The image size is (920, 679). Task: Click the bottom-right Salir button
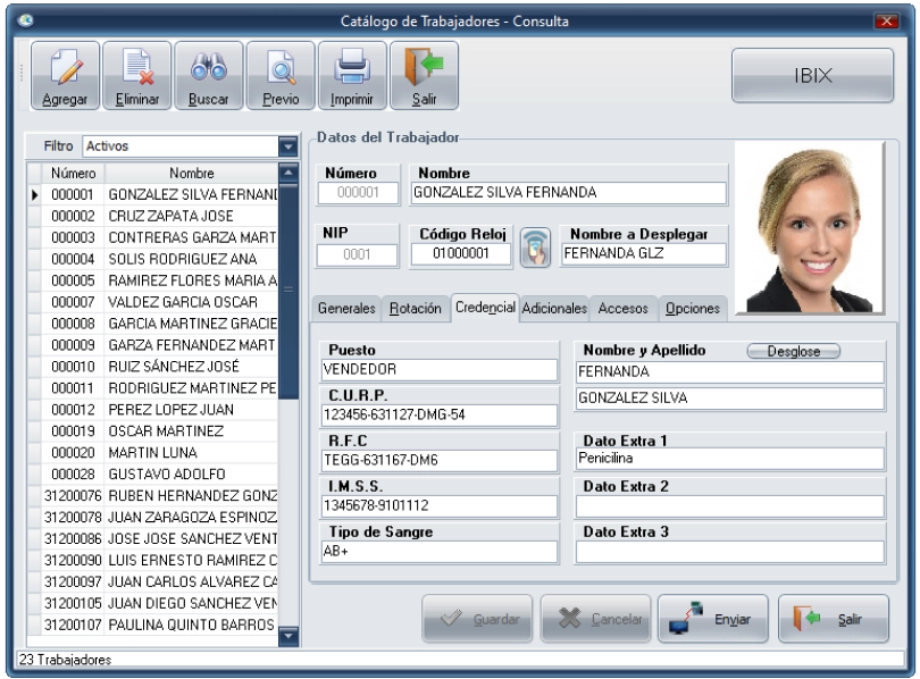[x=833, y=619]
